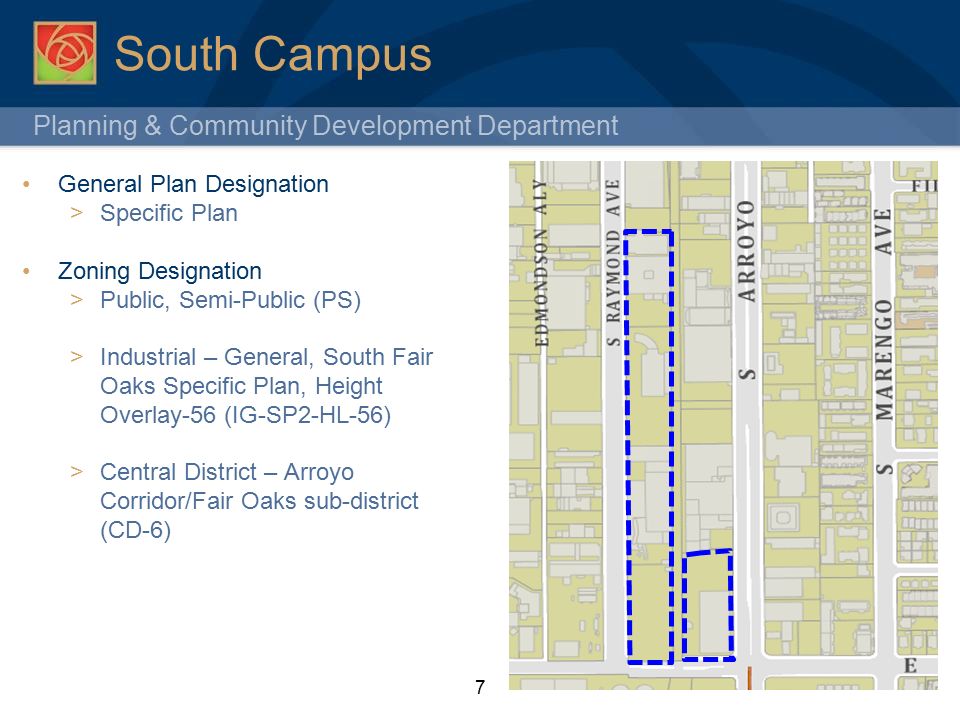The image size is (960, 720).
Task: Select the 'General Plan Designation' bullet
Action: tap(193, 184)
